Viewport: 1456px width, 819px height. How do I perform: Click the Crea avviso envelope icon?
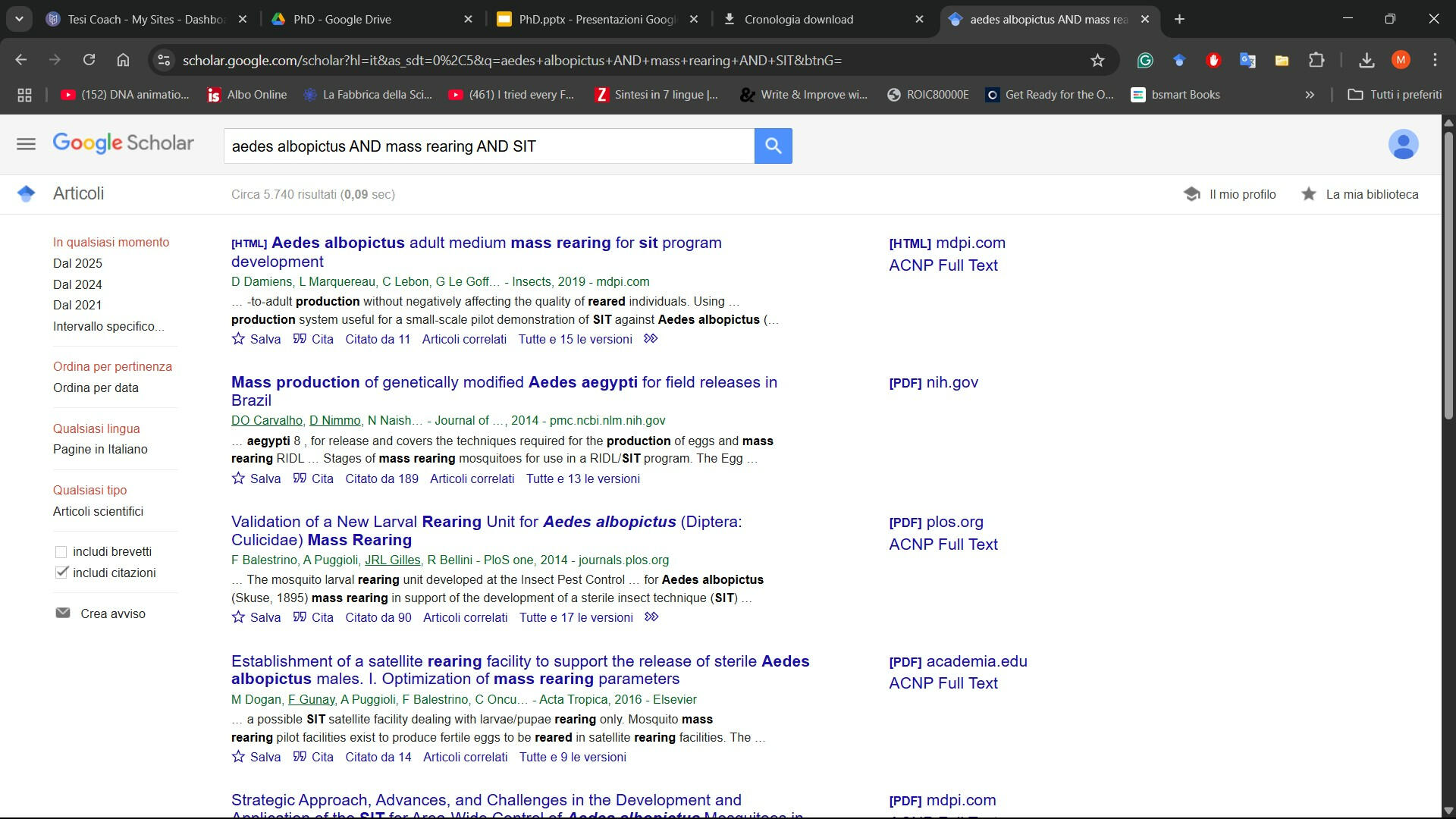63,613
